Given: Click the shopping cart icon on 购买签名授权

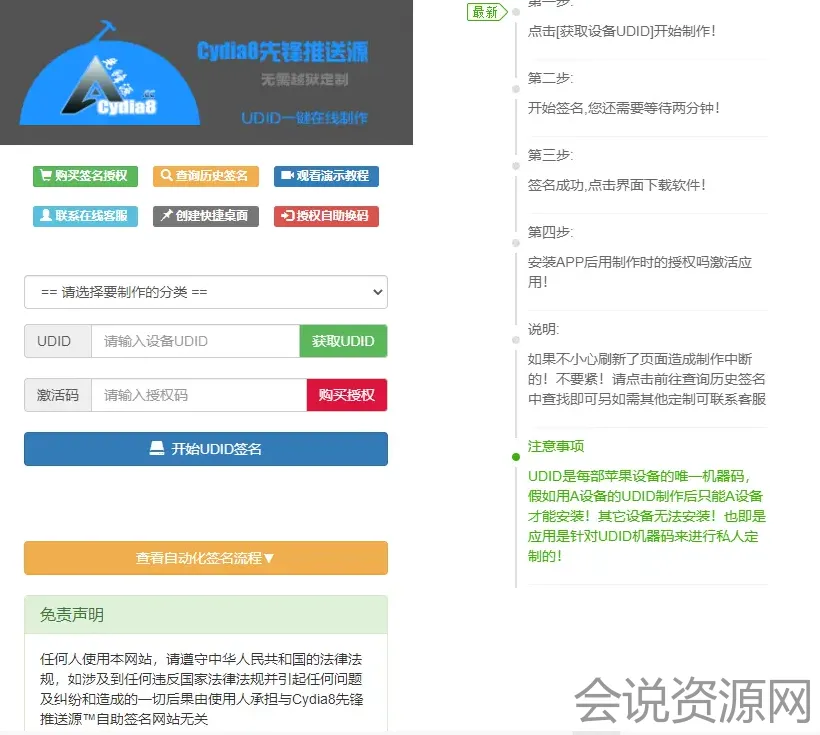Looking at the screenshot, I should click(45, 176).
